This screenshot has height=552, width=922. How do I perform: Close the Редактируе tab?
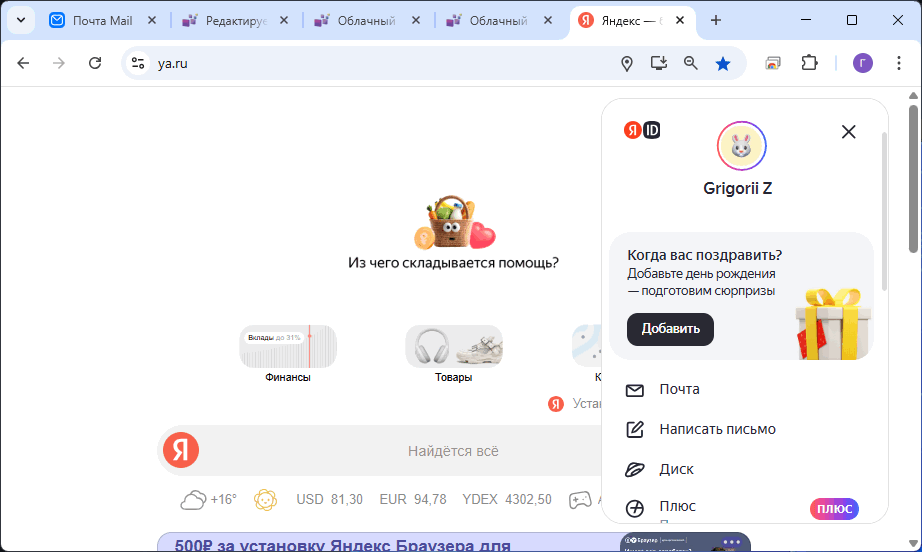284,21
